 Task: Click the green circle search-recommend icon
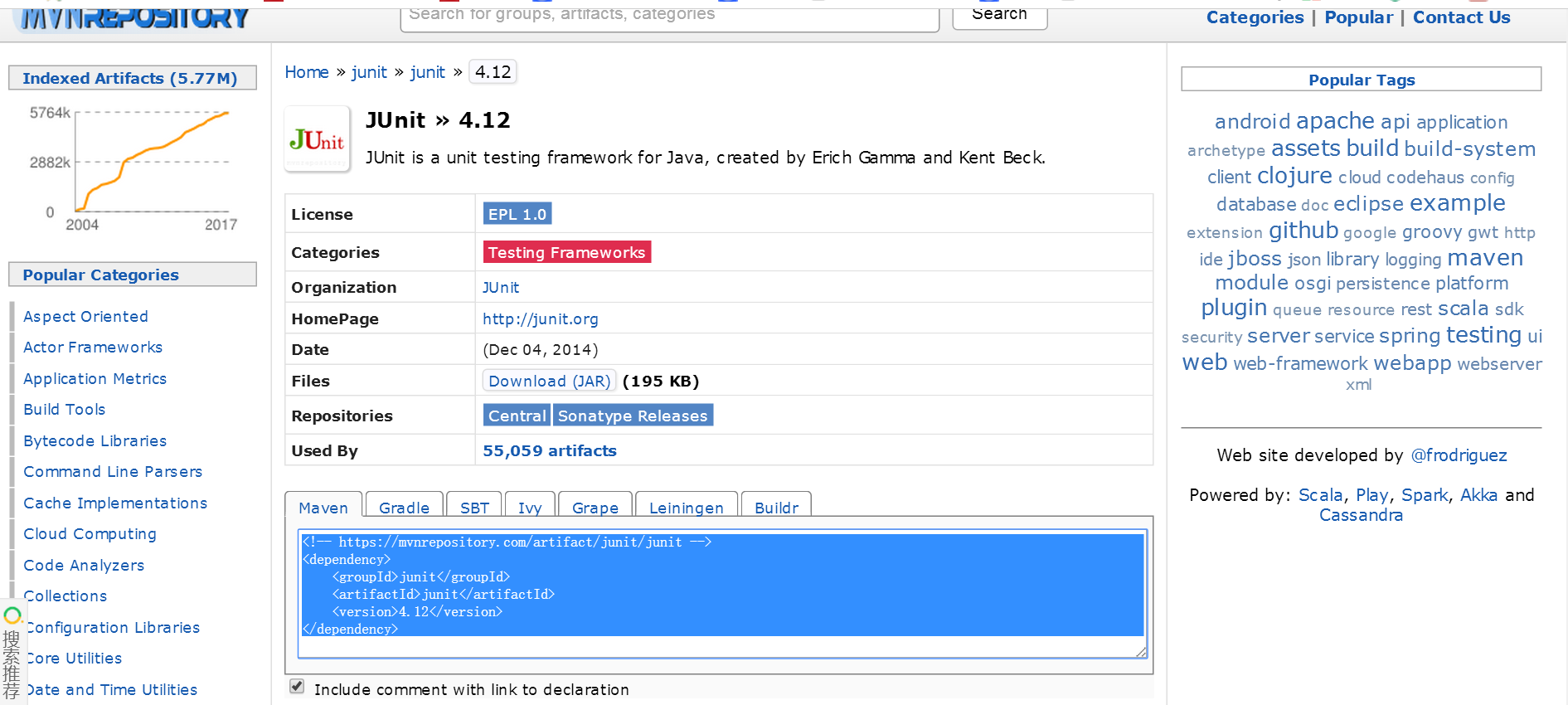tap(12, 615)
